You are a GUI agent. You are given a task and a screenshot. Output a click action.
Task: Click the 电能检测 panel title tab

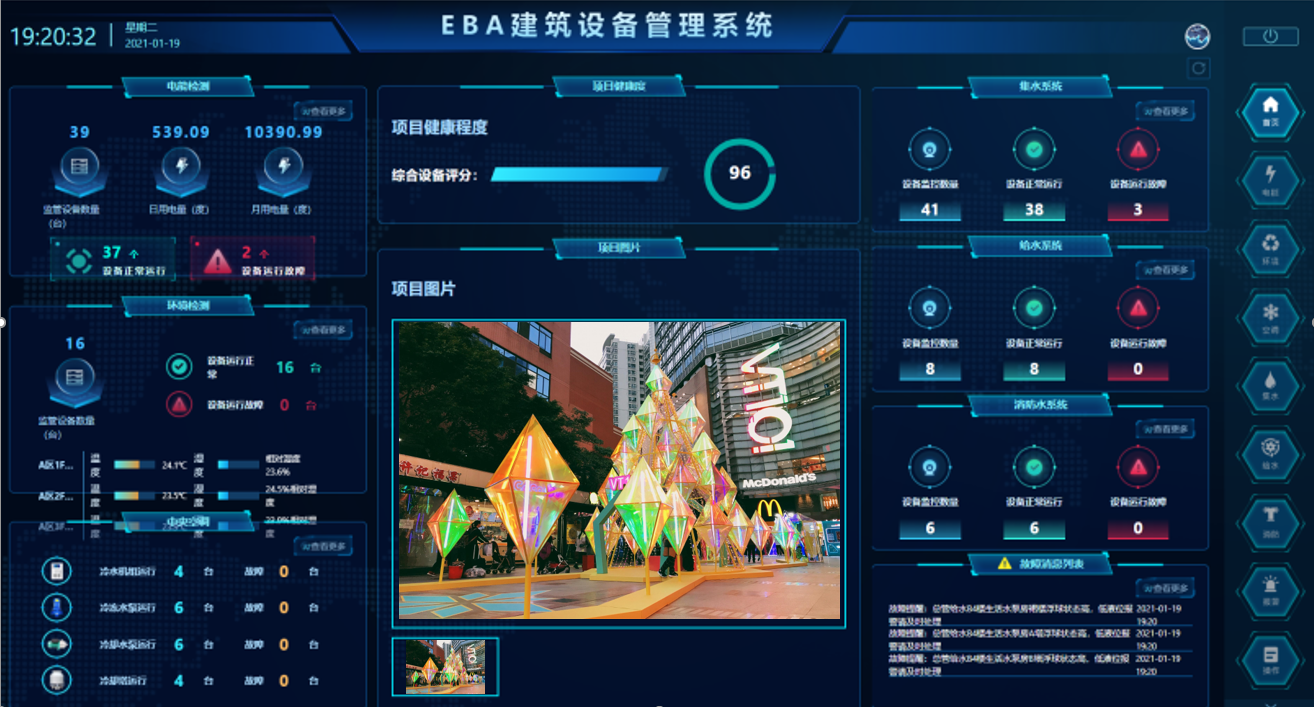189,87
